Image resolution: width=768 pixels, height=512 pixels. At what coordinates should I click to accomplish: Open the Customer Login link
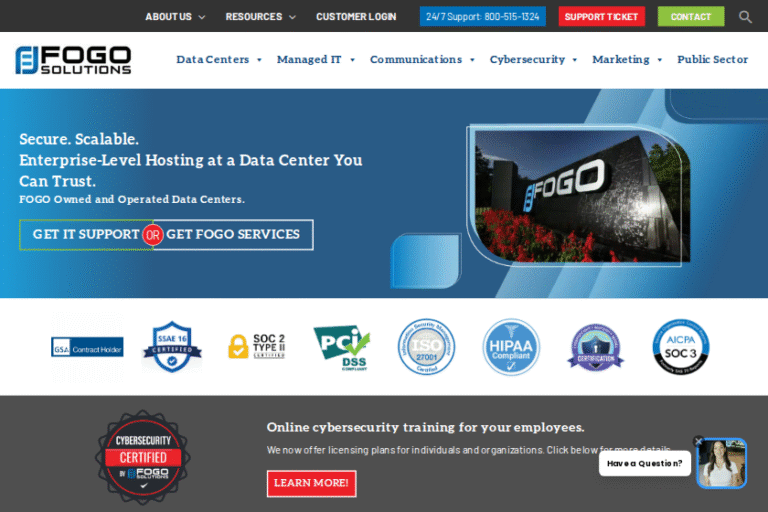click(x=356, y=17)
